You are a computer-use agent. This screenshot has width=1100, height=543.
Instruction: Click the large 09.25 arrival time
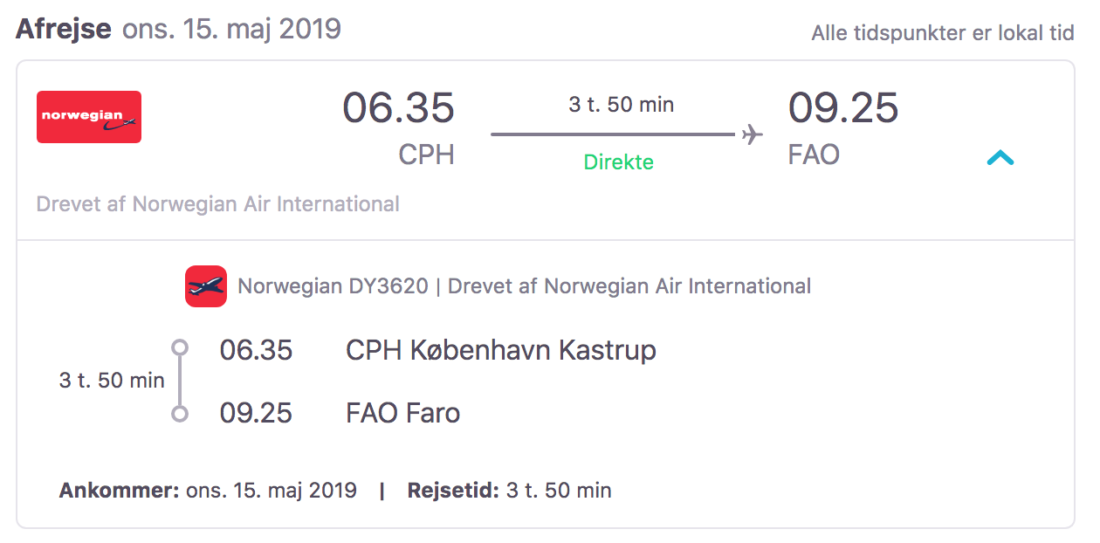(x=843, y=108)
